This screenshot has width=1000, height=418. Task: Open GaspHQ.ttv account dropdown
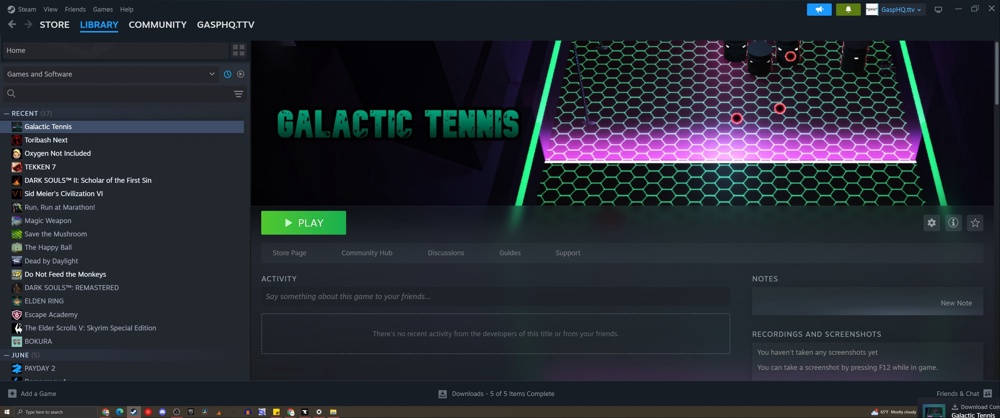click(x=902, y=10)
